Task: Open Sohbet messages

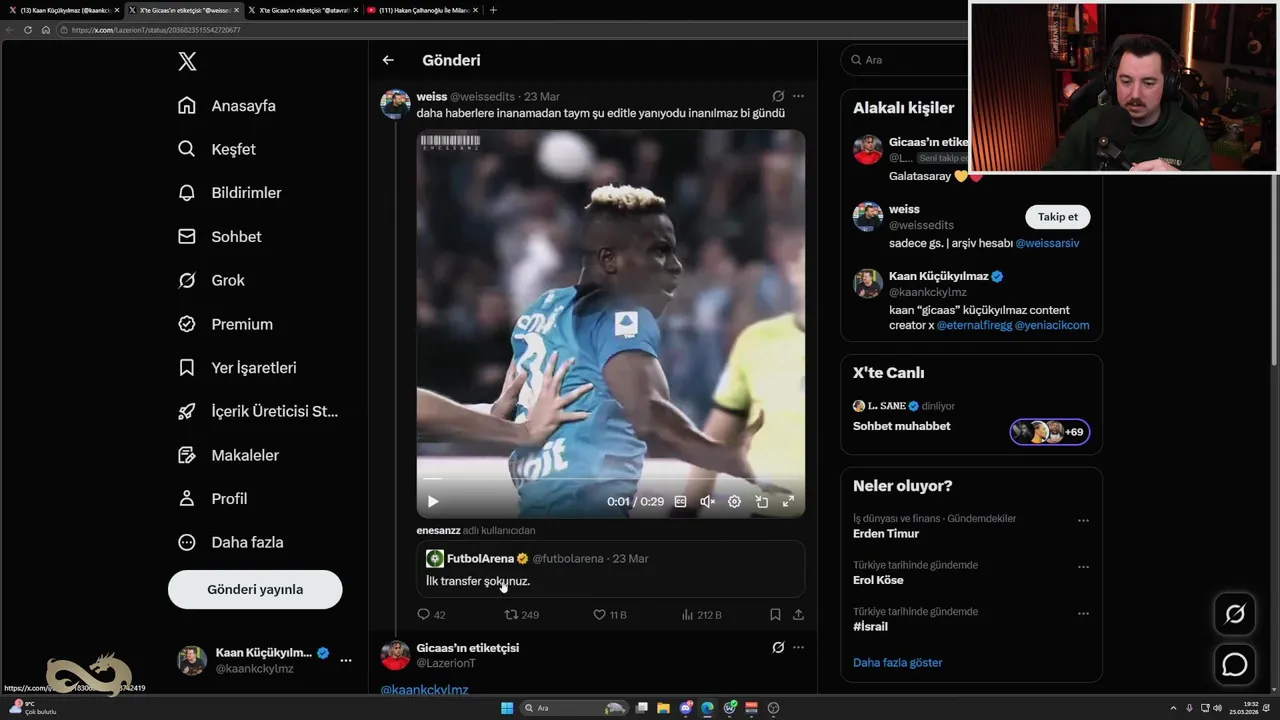Action: pos(219,237)
